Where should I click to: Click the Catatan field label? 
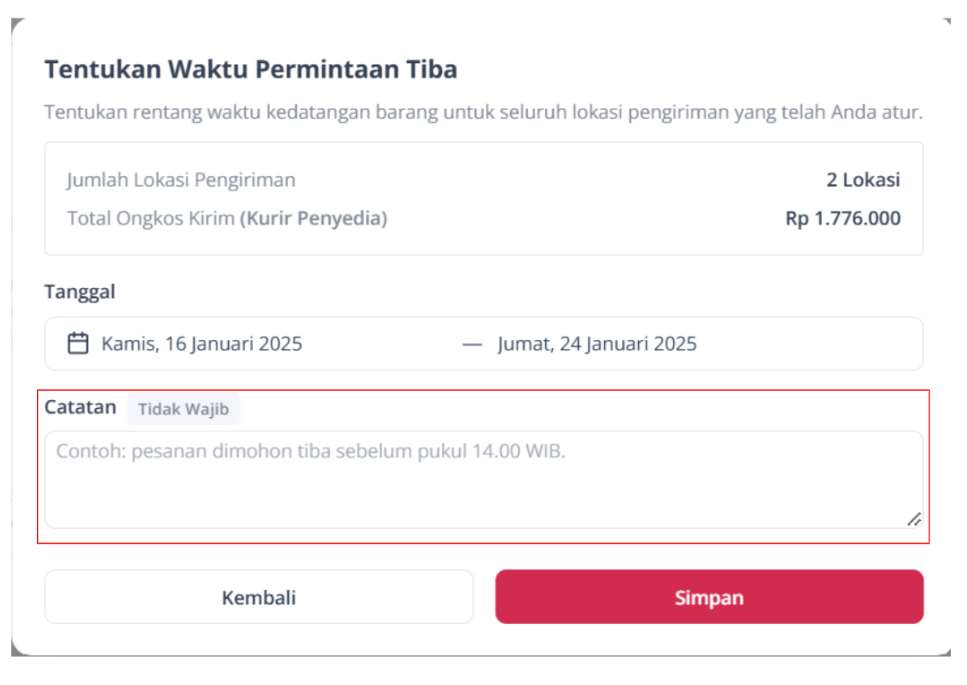pyautogui.click(x=80, y=407)
